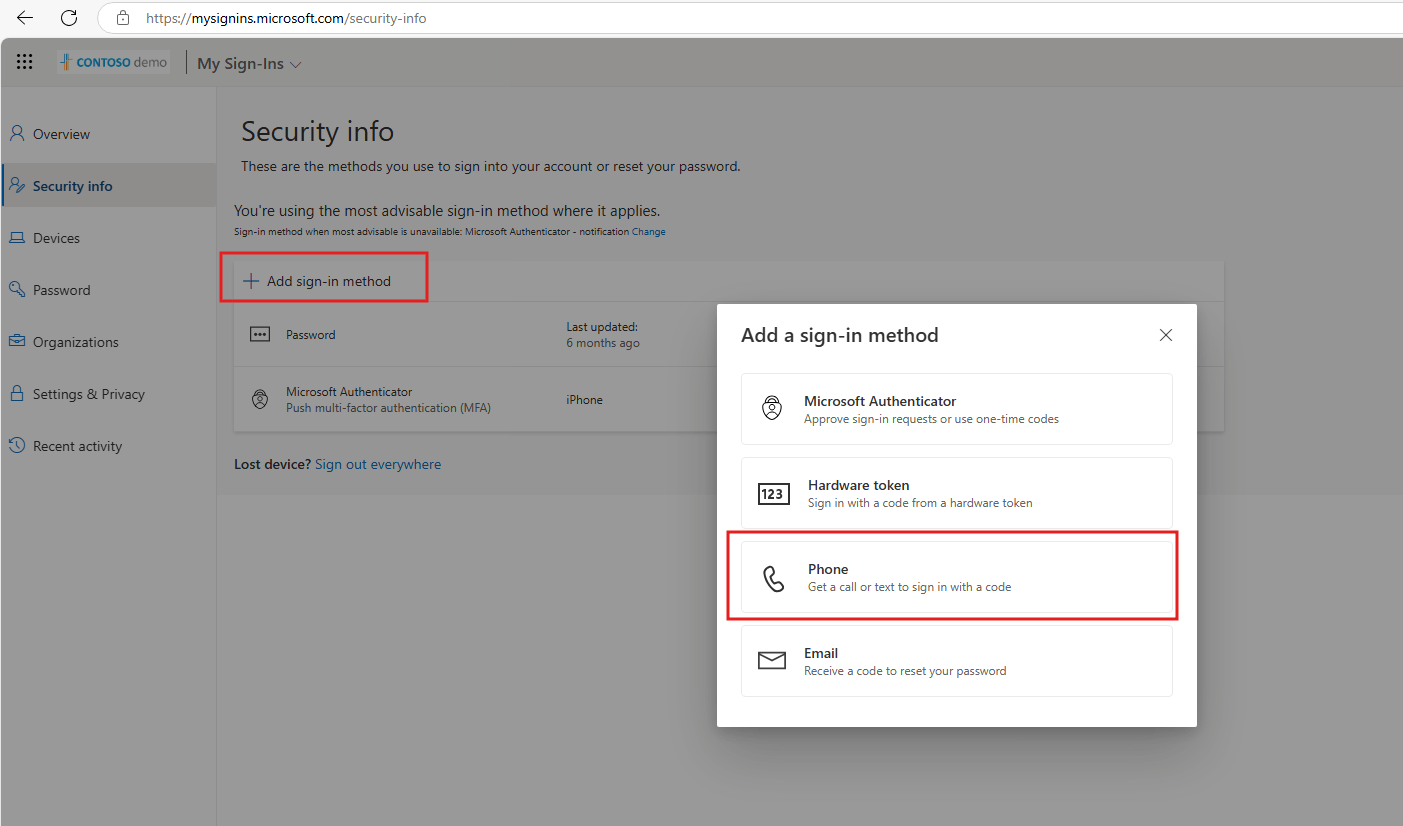Choose Microsoft Authenticator in the dialog

pyautogui.click(x=957, y=409)
